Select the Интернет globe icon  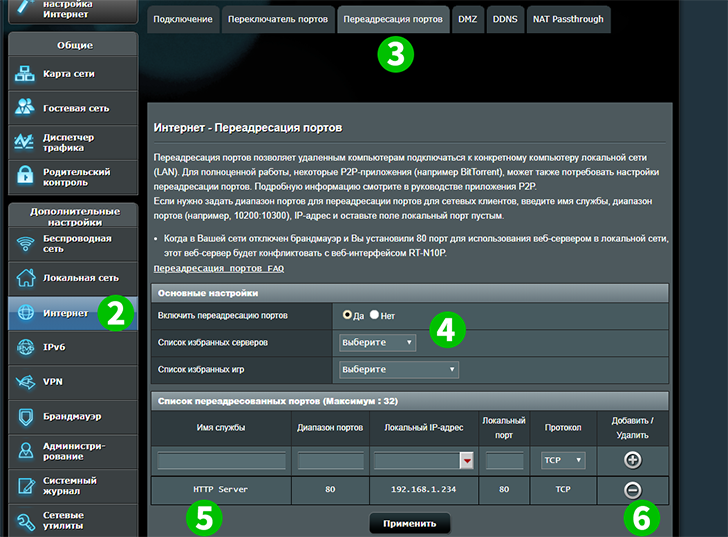coord(26,312)
